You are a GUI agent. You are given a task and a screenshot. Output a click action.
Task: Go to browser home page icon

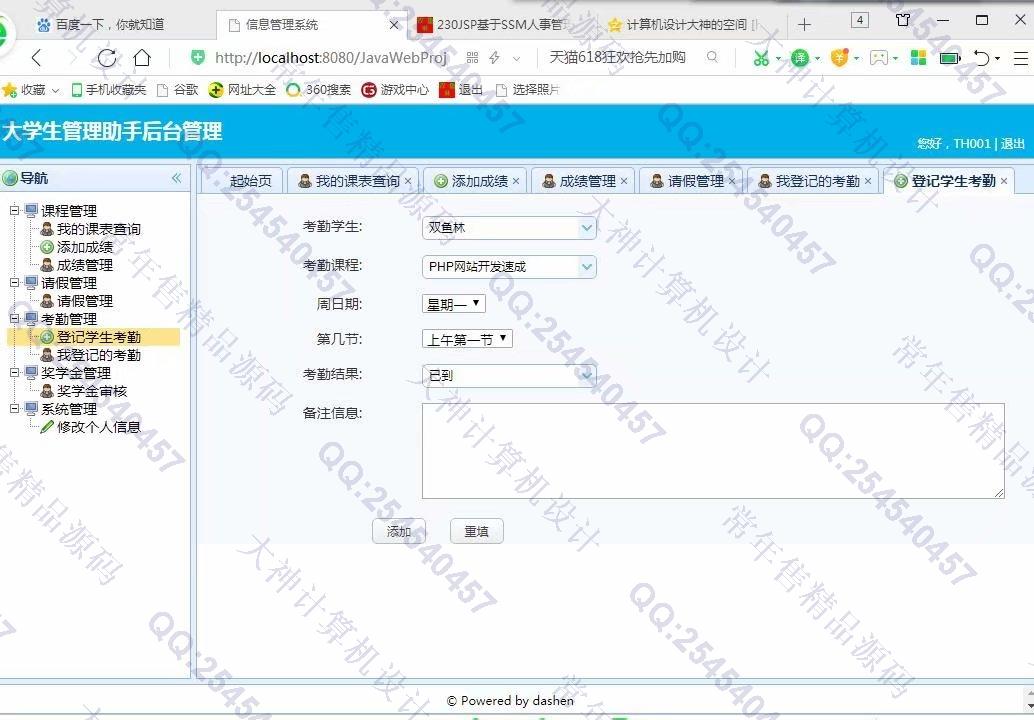(x=142, y=58)
